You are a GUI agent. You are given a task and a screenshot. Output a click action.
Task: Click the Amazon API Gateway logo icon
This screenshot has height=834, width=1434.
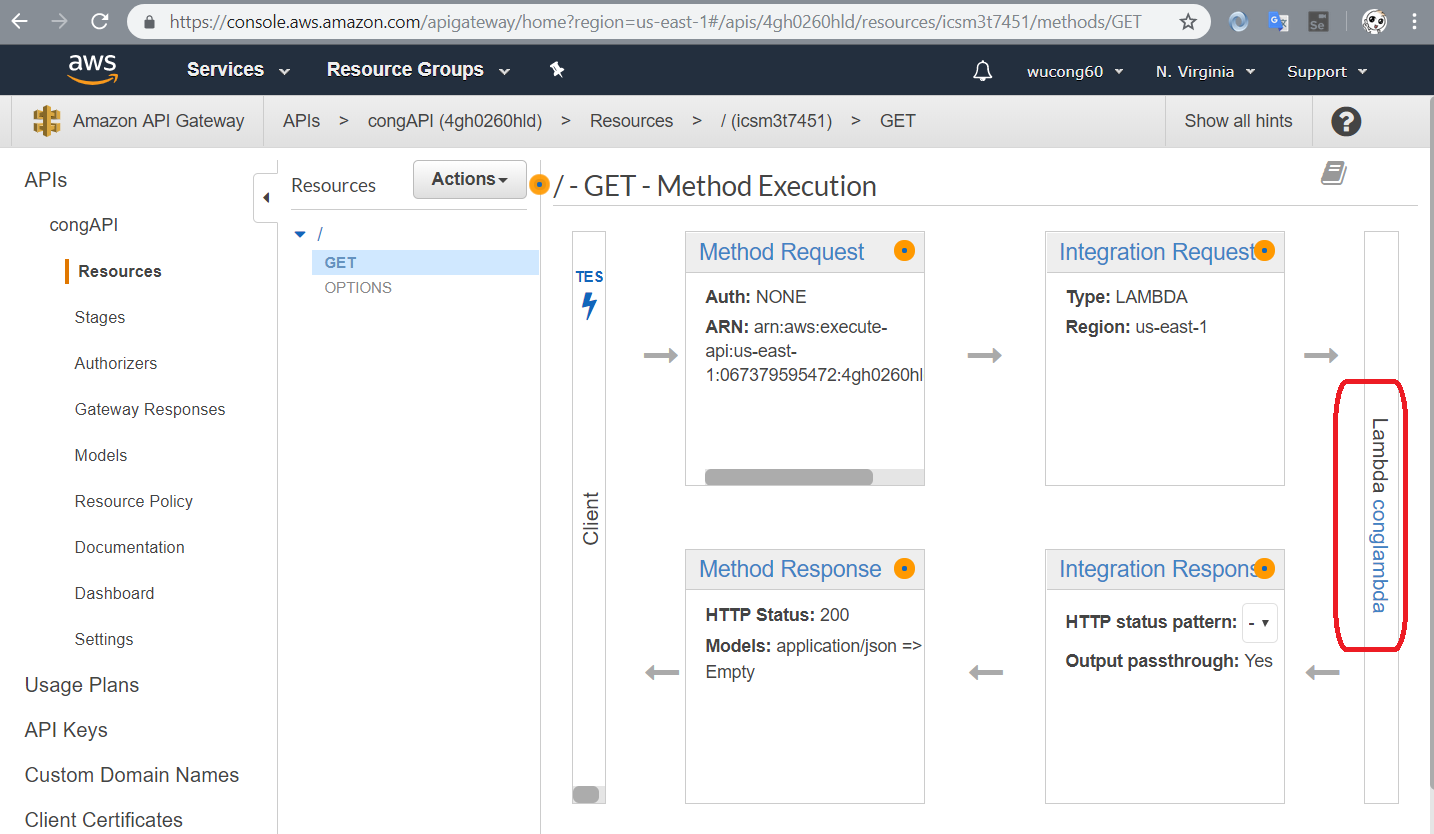pyautogui.click(x=47, y=121)
